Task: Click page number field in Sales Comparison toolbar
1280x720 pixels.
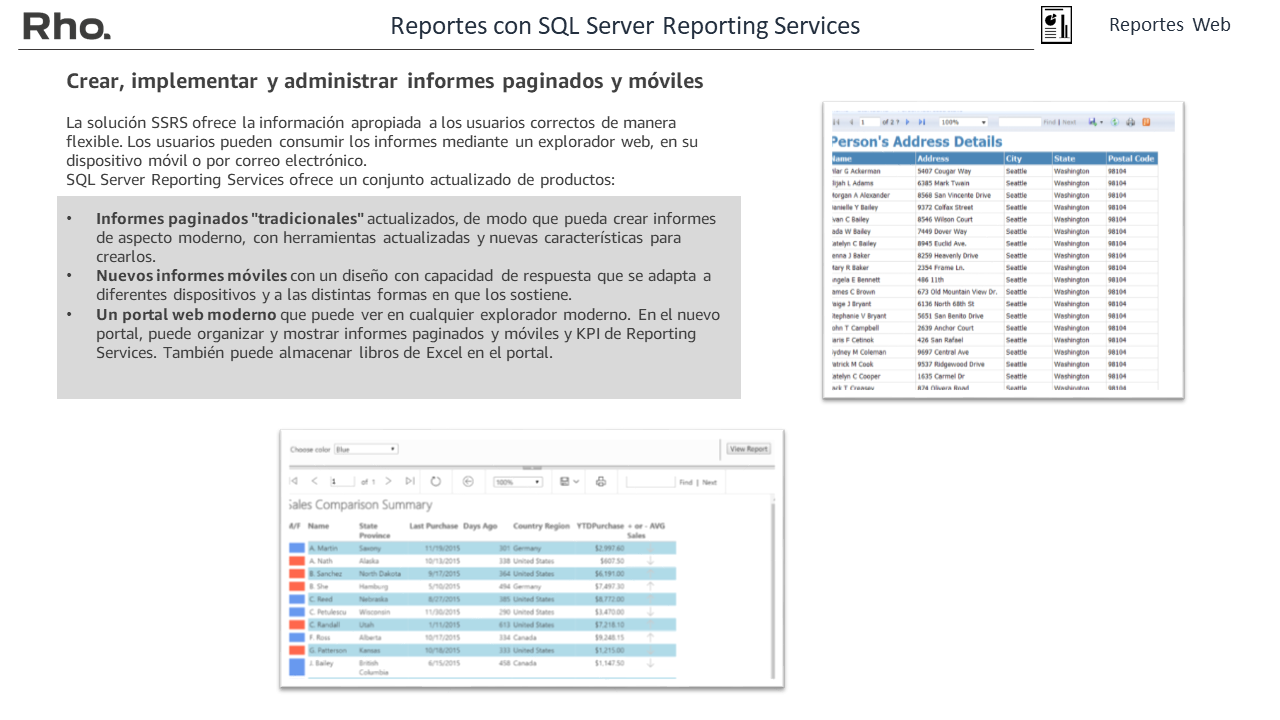Action: (343, 481)
